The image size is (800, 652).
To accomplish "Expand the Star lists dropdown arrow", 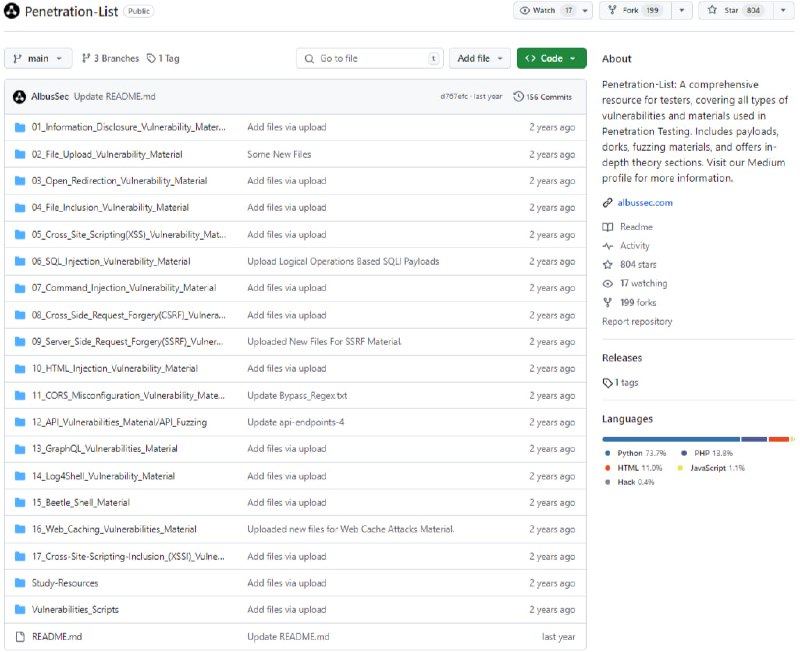I will [783, 10].
